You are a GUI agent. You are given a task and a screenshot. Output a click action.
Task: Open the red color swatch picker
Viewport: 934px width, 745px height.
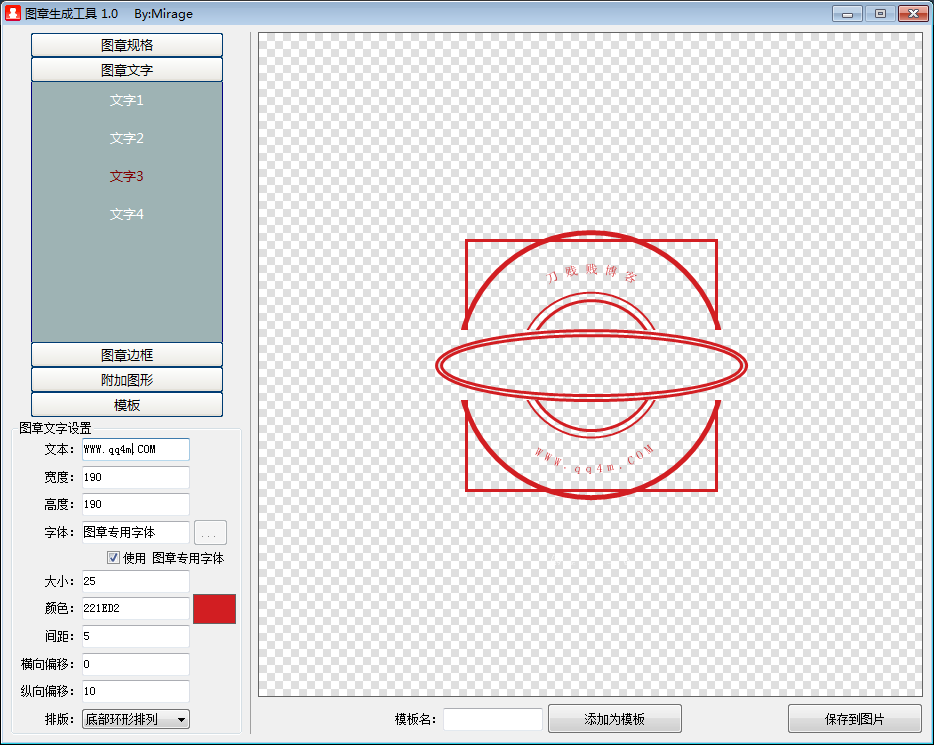click(214, 609)
